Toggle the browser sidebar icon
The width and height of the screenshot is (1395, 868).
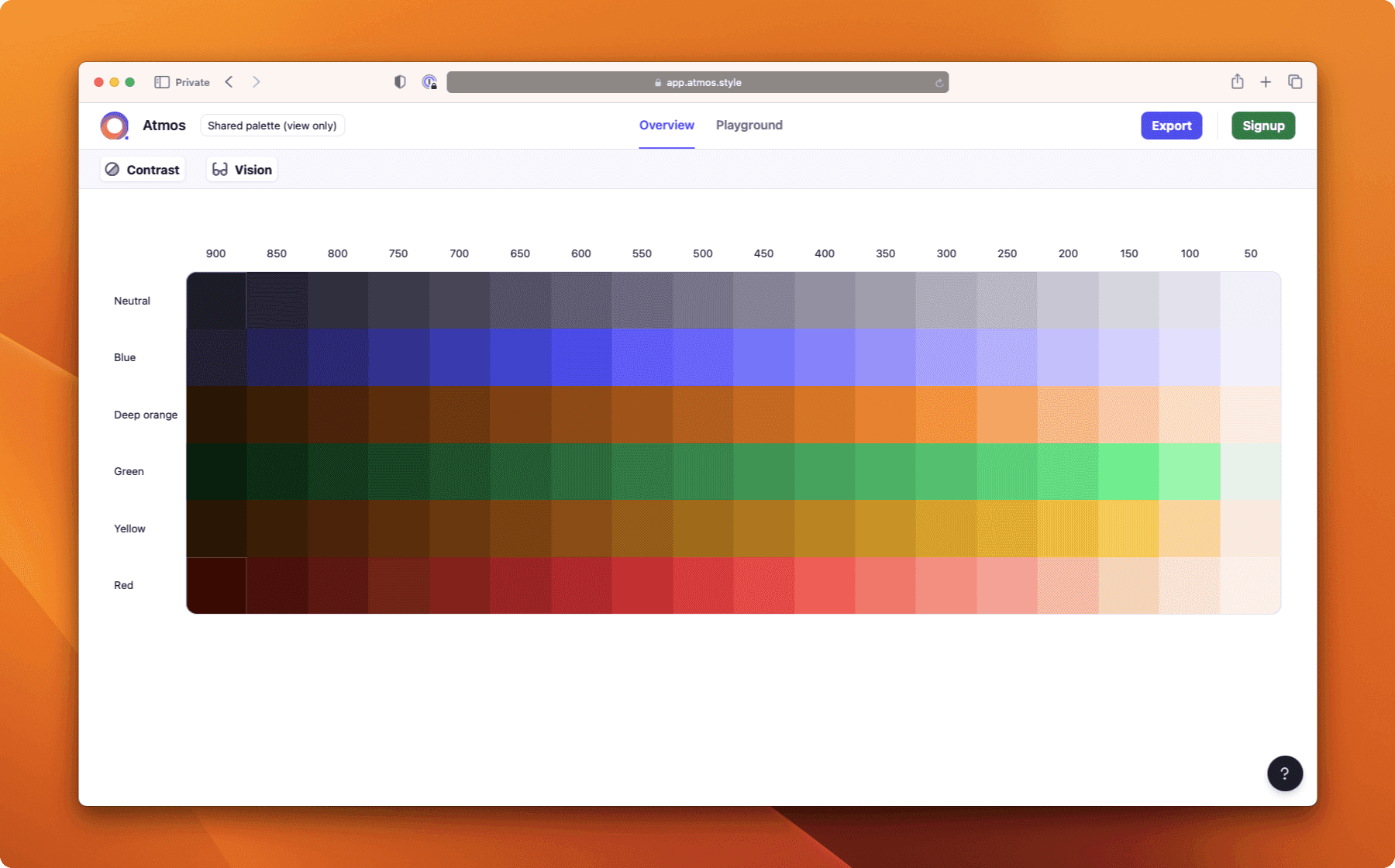click(162, 81)
